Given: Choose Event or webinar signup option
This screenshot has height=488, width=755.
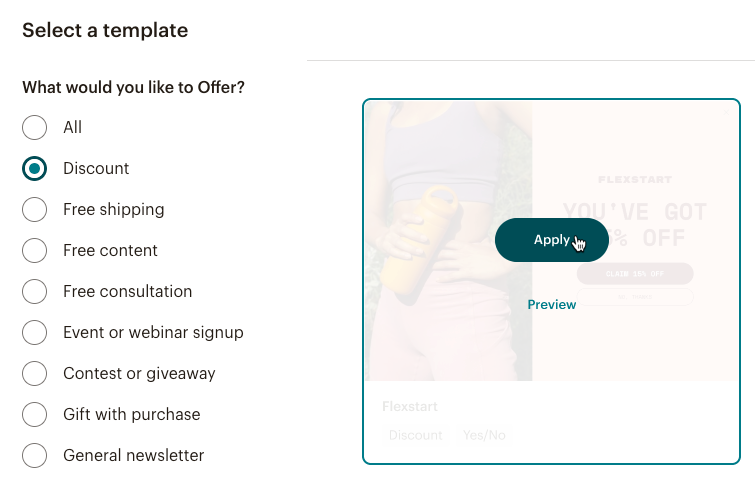Looking at the screenshot, I should tap(35, 332).
